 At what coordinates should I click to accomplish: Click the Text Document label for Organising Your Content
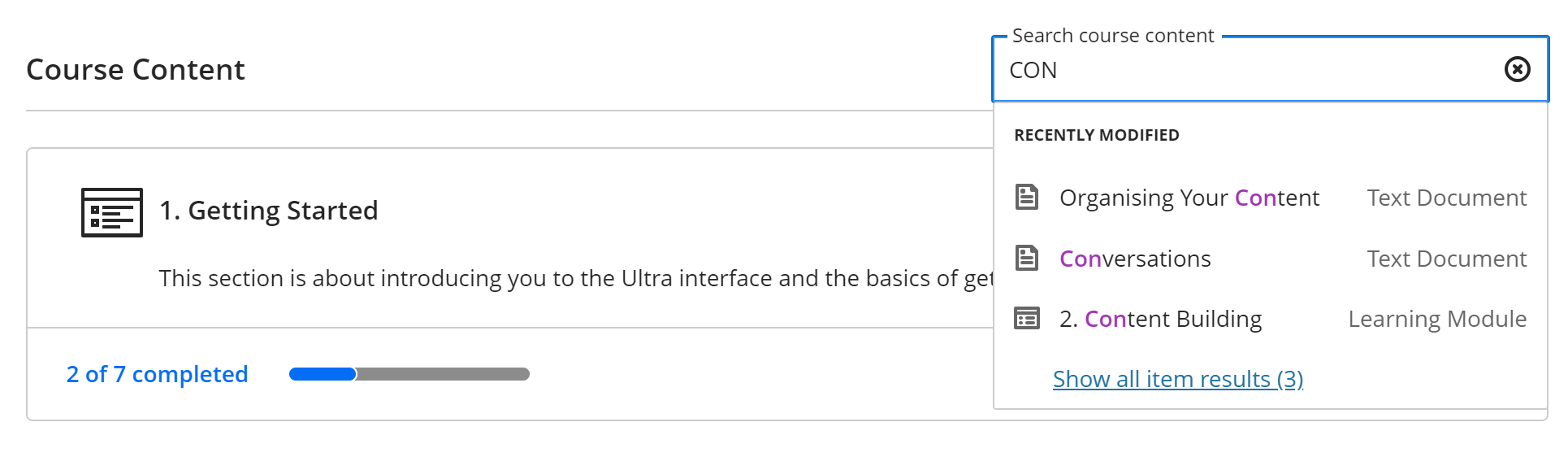tap(1446, 198)
